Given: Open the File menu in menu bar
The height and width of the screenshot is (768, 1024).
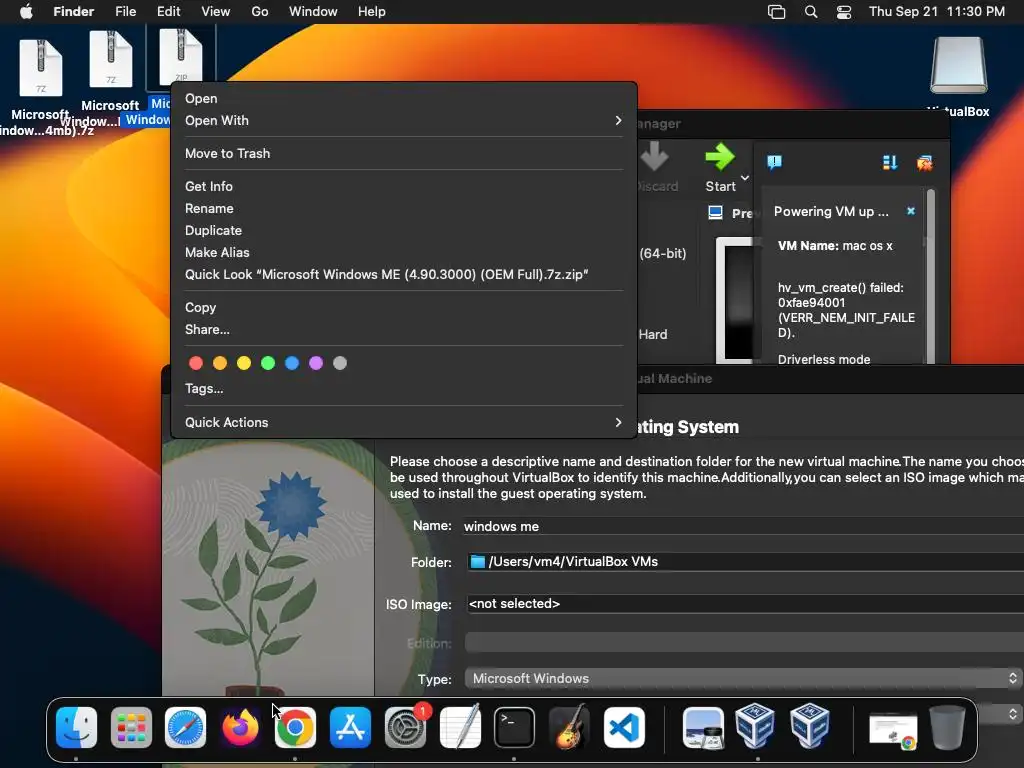Looking at the screenshot, I should [x=125, y=12].
